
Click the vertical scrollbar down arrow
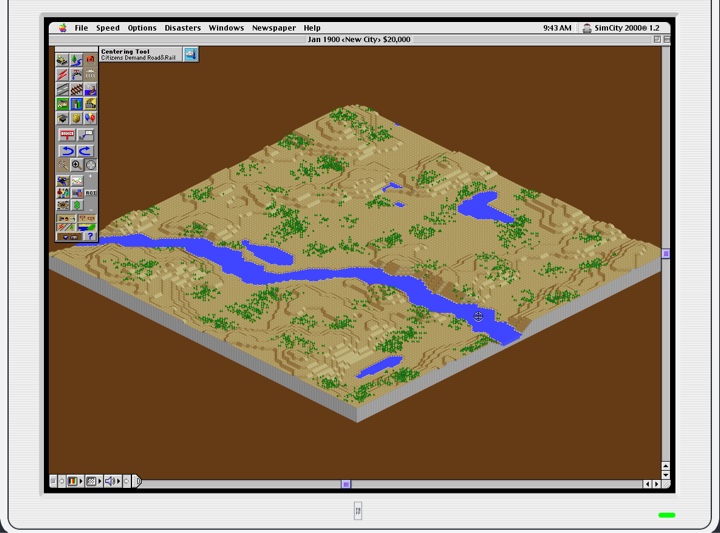(666, 472)
